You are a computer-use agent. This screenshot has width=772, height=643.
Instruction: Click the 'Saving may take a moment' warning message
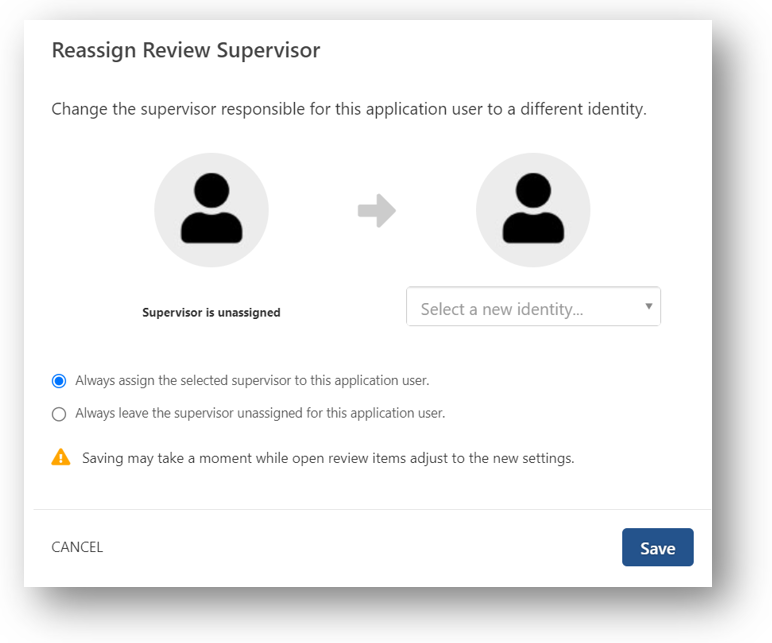328,458
